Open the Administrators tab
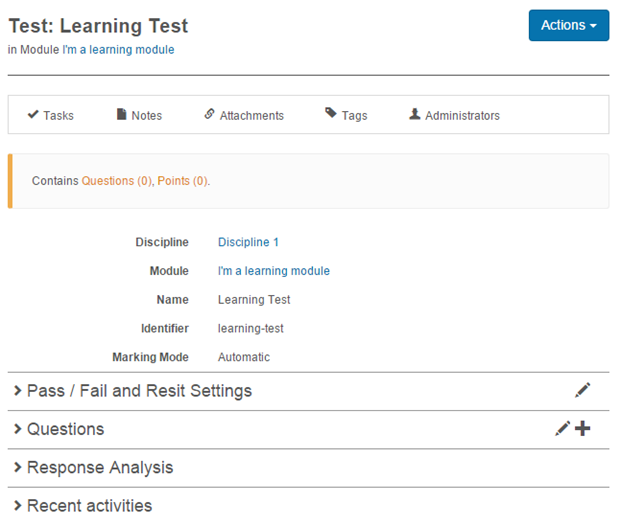Viewport: 620px width, 526px height. [462, 116]
